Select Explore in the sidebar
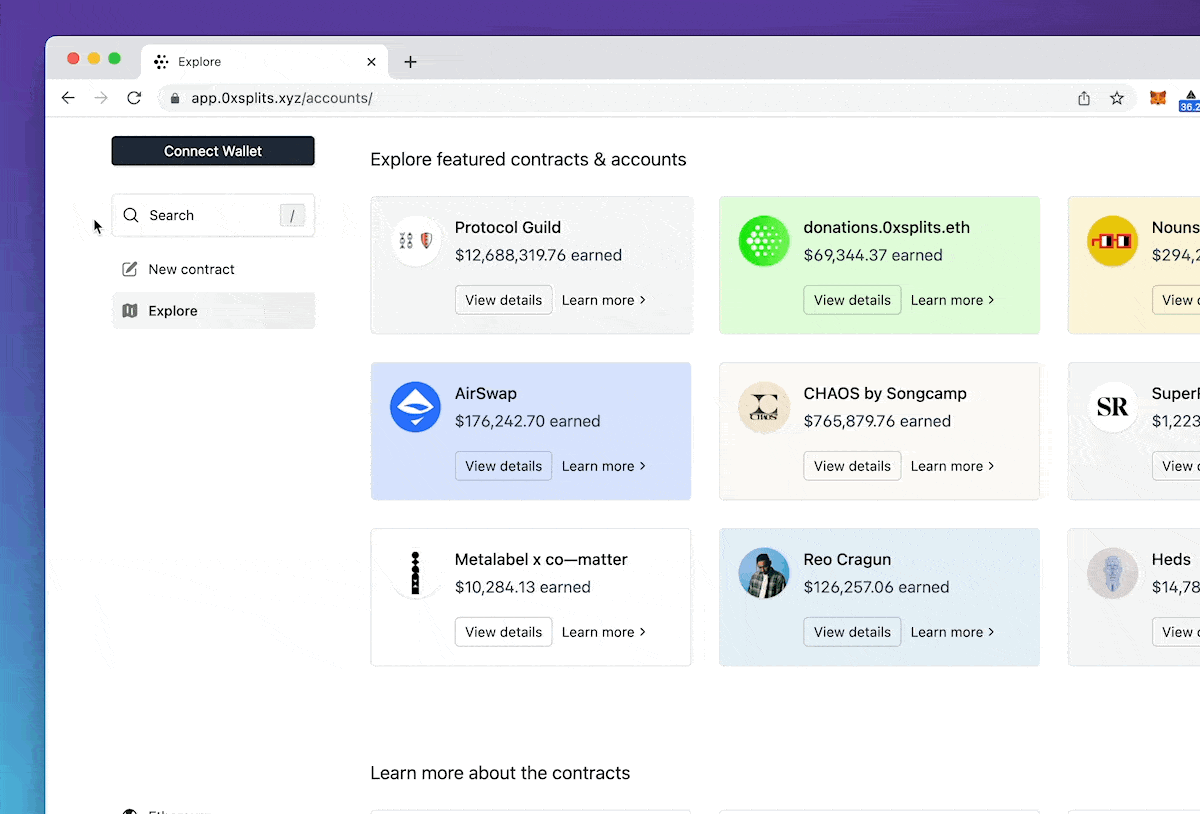This screenshot has width=1200, height=814. click(x=213, y=311)
